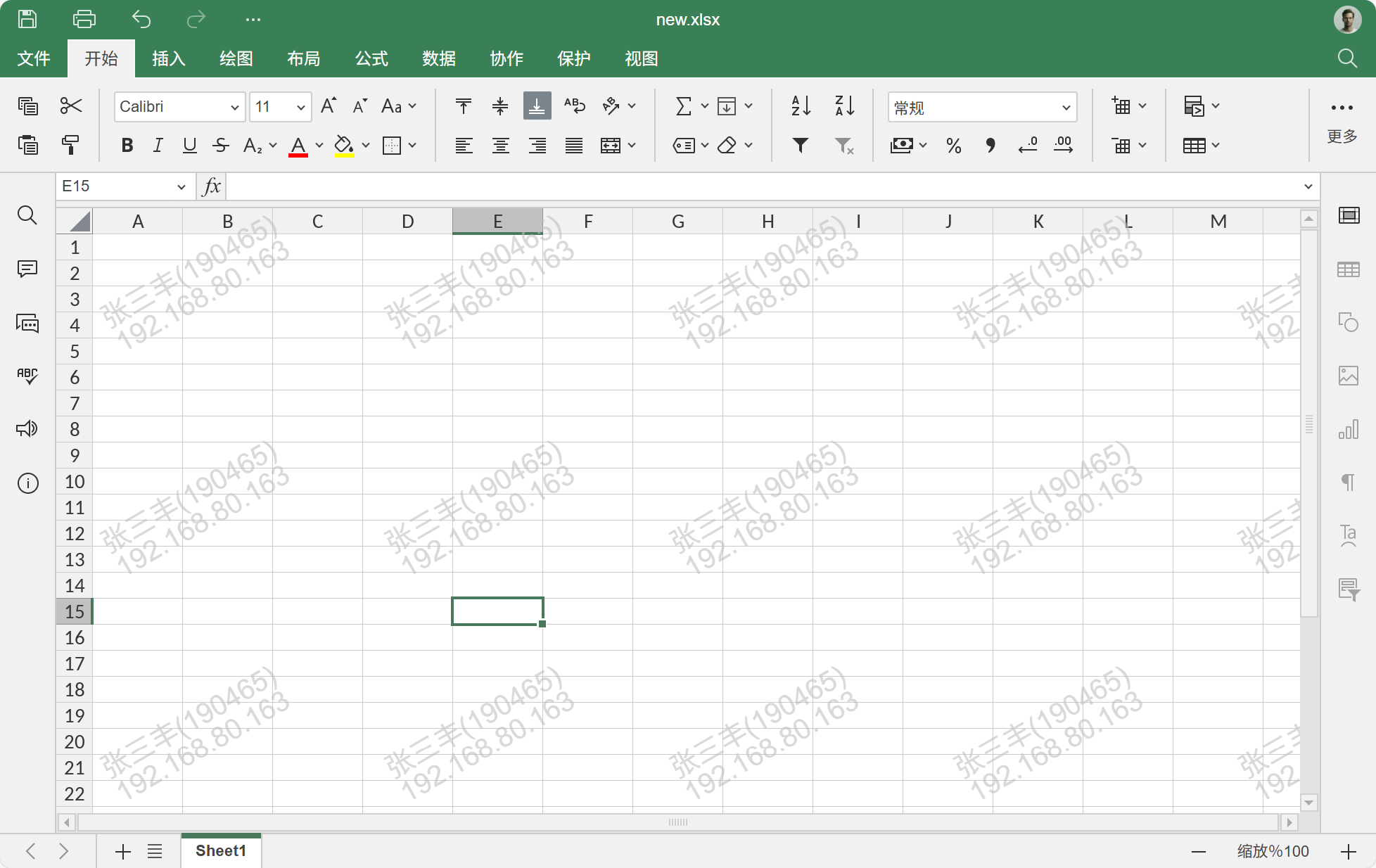1376x868 pixels.
Task: Click the formula bar input field
Action: [x=760, y=186]
